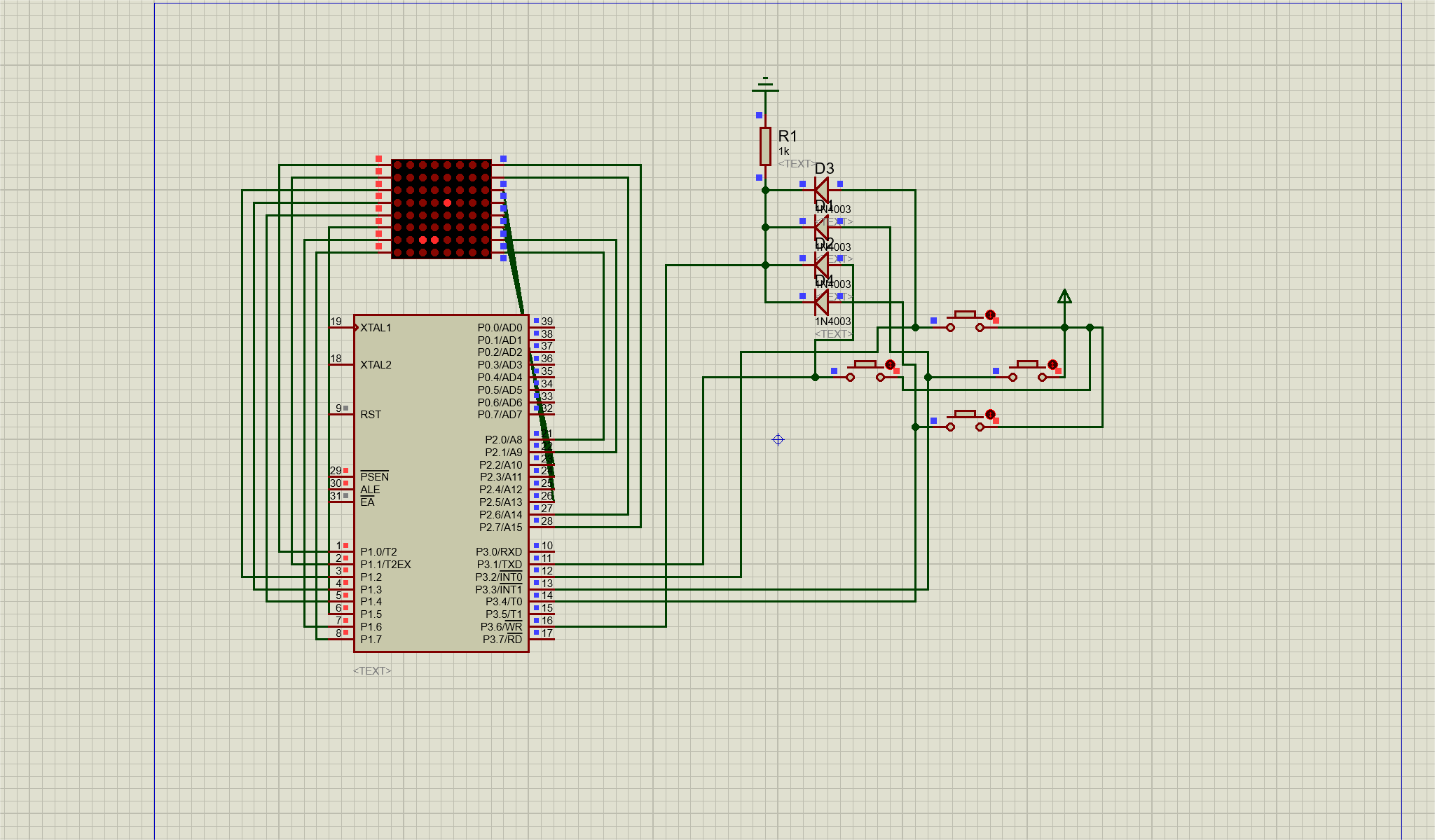Click pin number 17 on the microcontroller

point(547,633)
